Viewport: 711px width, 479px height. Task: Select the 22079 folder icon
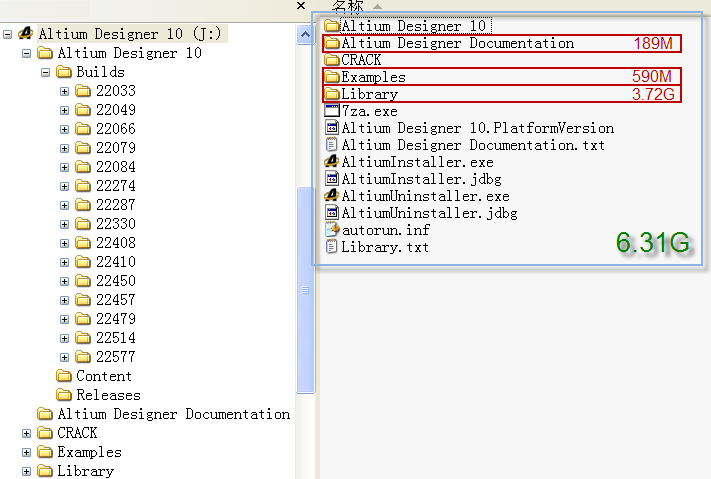[x=83, y=148]
